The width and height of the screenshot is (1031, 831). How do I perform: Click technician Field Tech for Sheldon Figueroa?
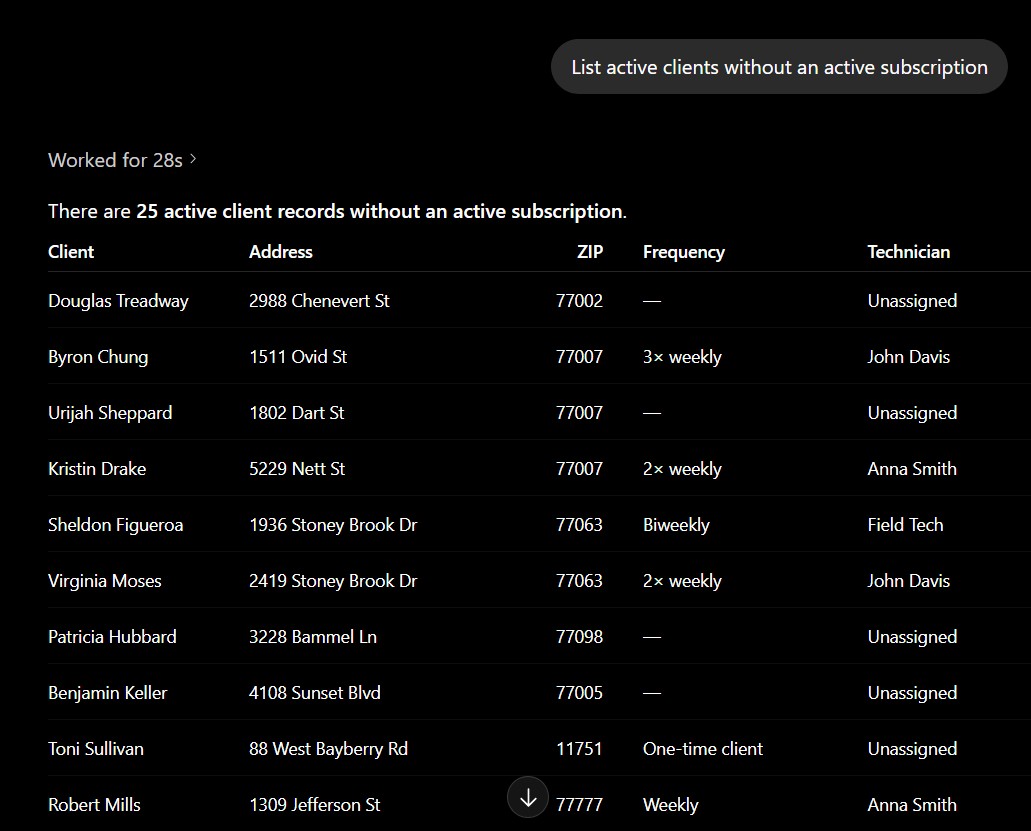(x=905, y=525)
